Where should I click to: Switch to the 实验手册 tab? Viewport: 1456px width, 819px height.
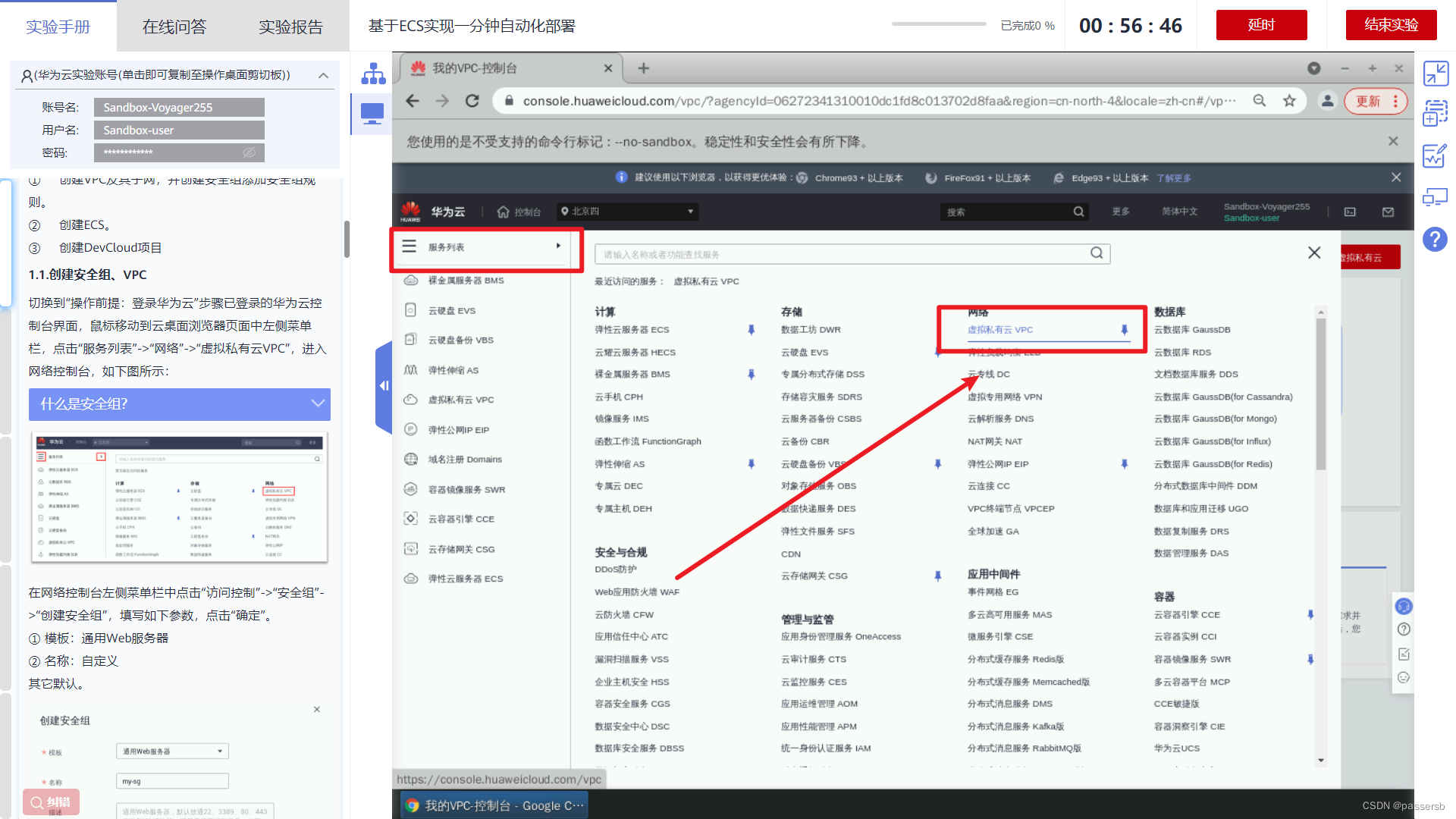click(x=58, y=27)
